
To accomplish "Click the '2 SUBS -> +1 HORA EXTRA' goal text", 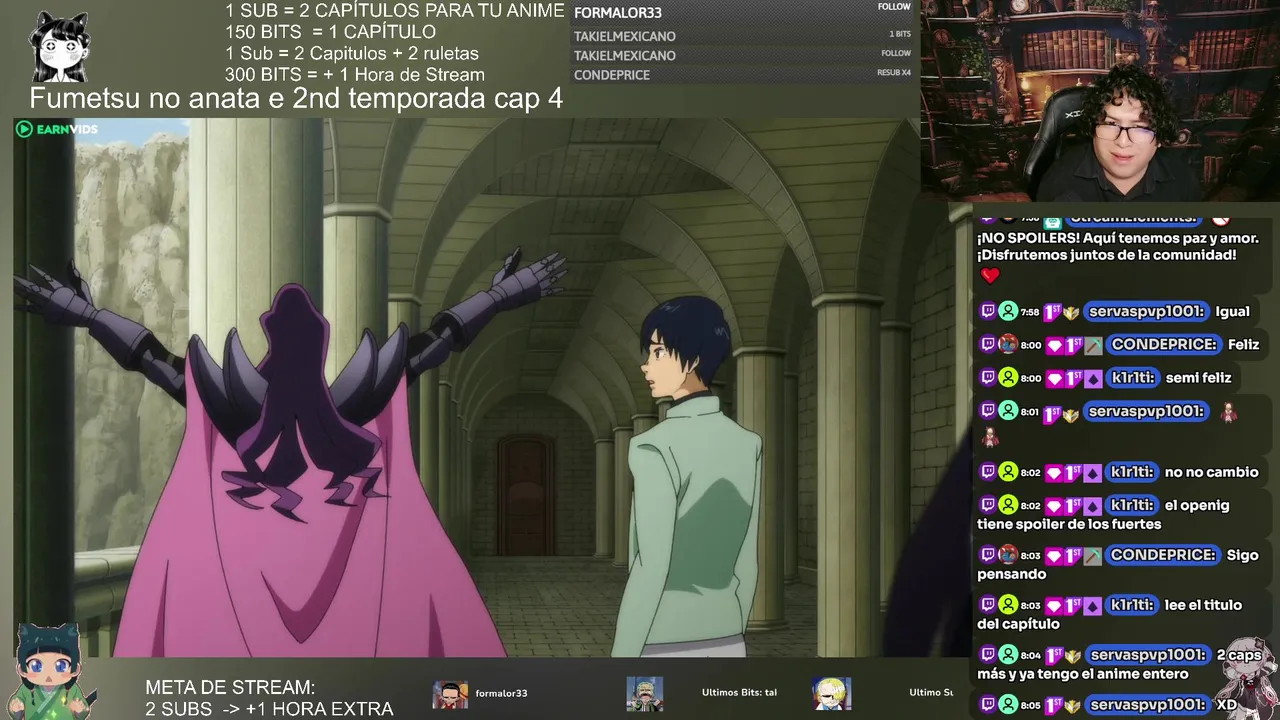I will click(269, 709).
